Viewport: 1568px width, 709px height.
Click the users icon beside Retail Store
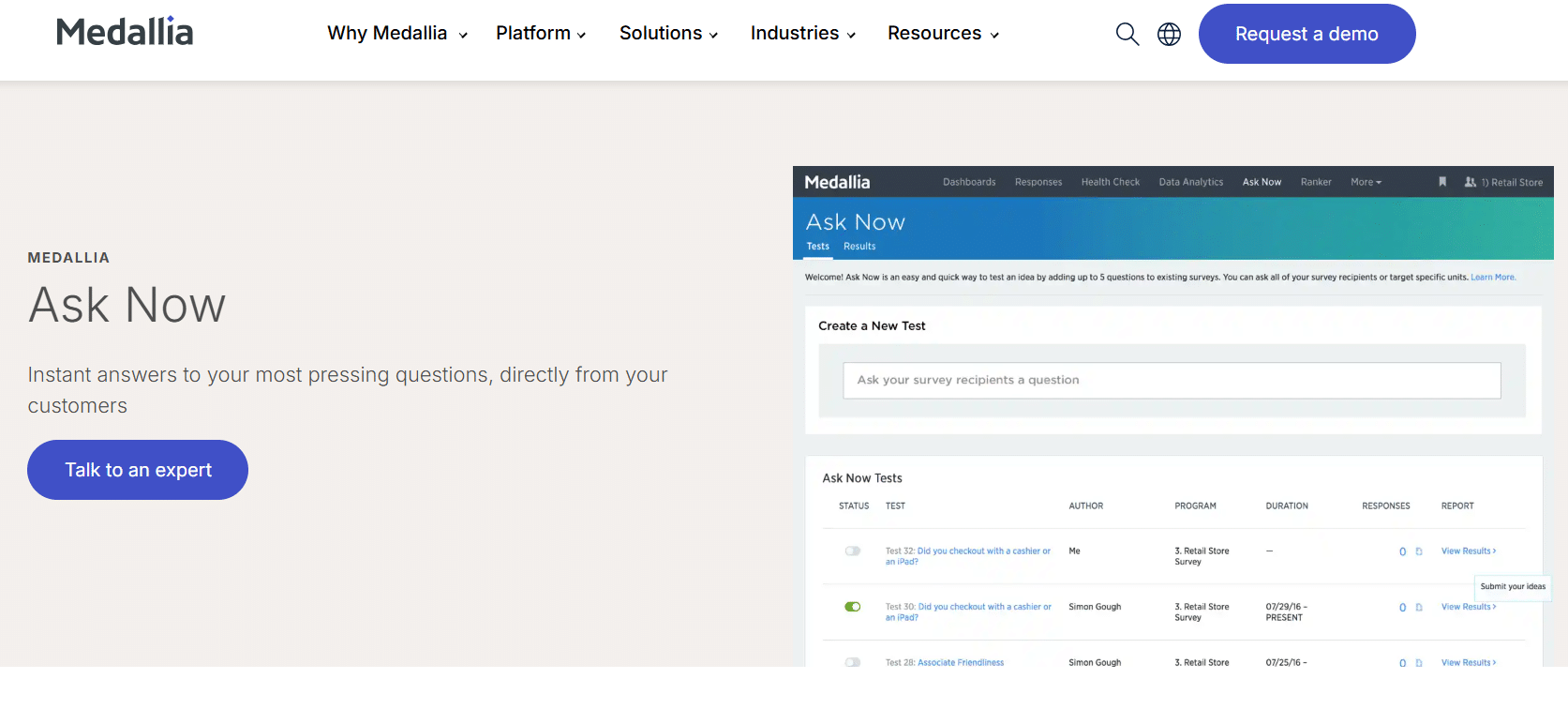pyautogui.click(x=1471, y=182)
